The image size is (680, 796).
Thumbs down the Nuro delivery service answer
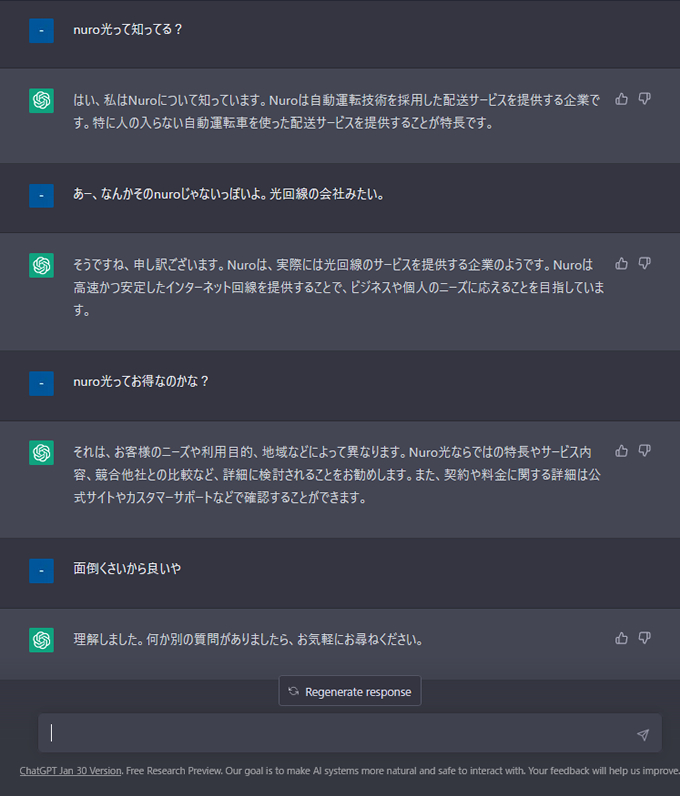[644, 99]
